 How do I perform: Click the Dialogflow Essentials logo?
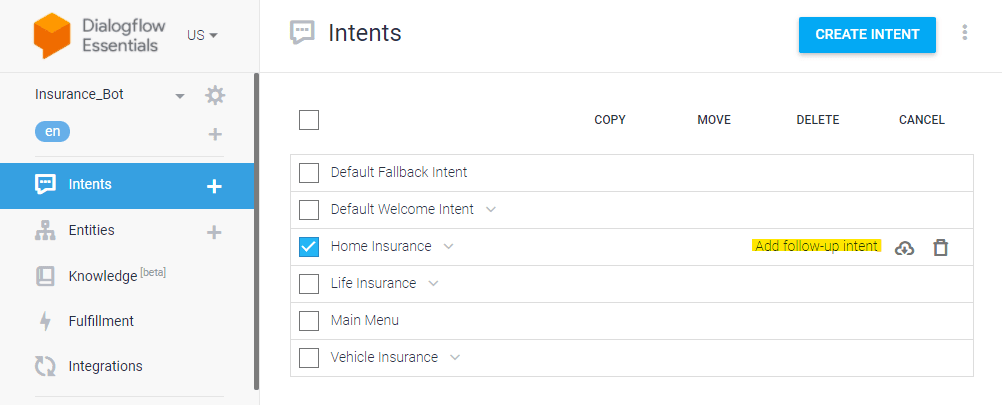click(100, 36)
